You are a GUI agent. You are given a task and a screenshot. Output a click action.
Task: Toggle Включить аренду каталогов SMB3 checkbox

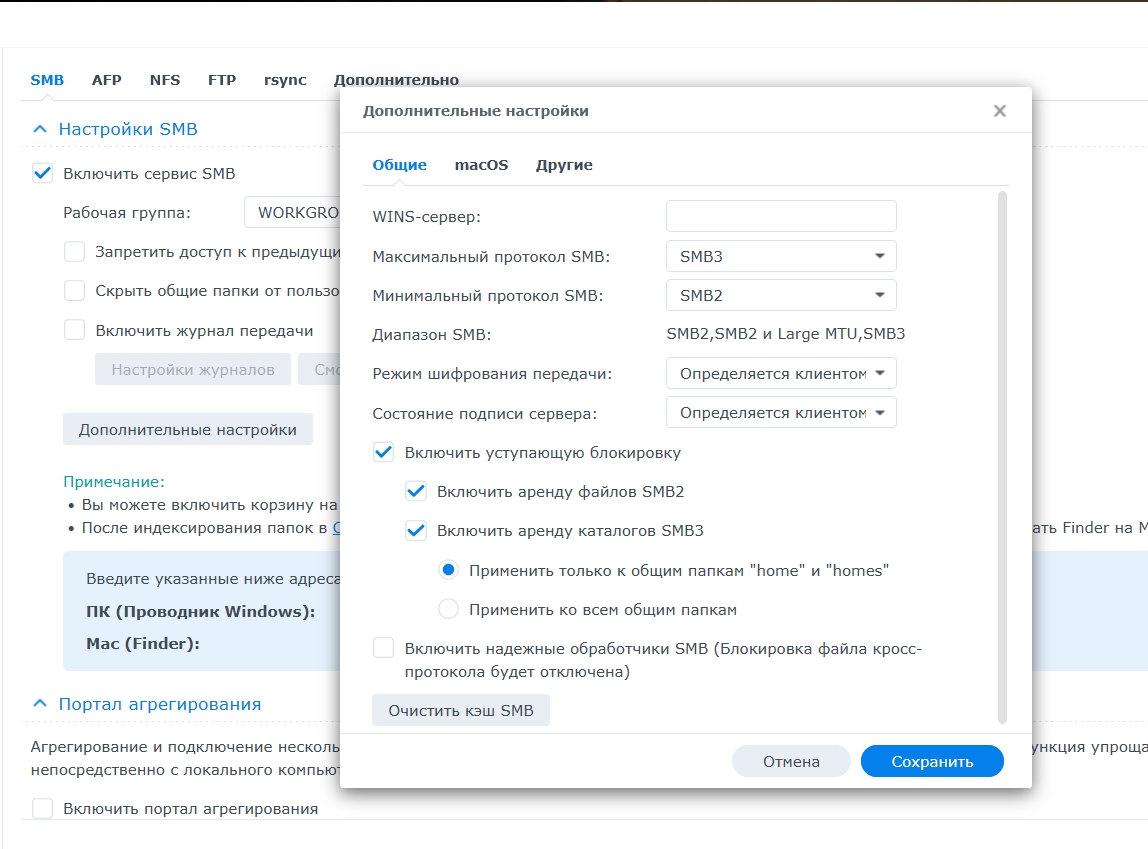point(416,530)
